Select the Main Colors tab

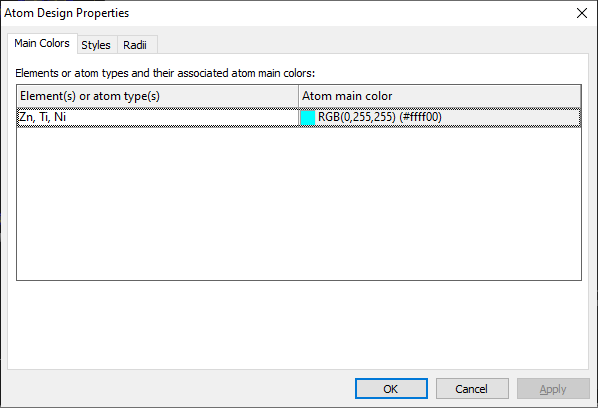(42, 43)
